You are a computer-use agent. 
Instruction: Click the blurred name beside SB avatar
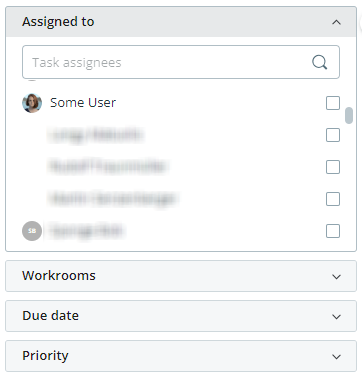point(87,231)
